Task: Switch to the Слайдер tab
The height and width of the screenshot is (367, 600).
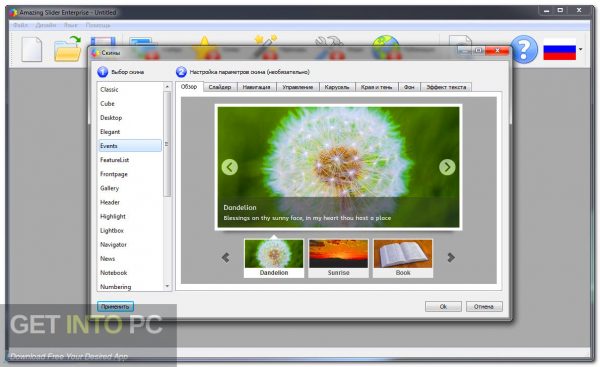Action: coord(220,87)
